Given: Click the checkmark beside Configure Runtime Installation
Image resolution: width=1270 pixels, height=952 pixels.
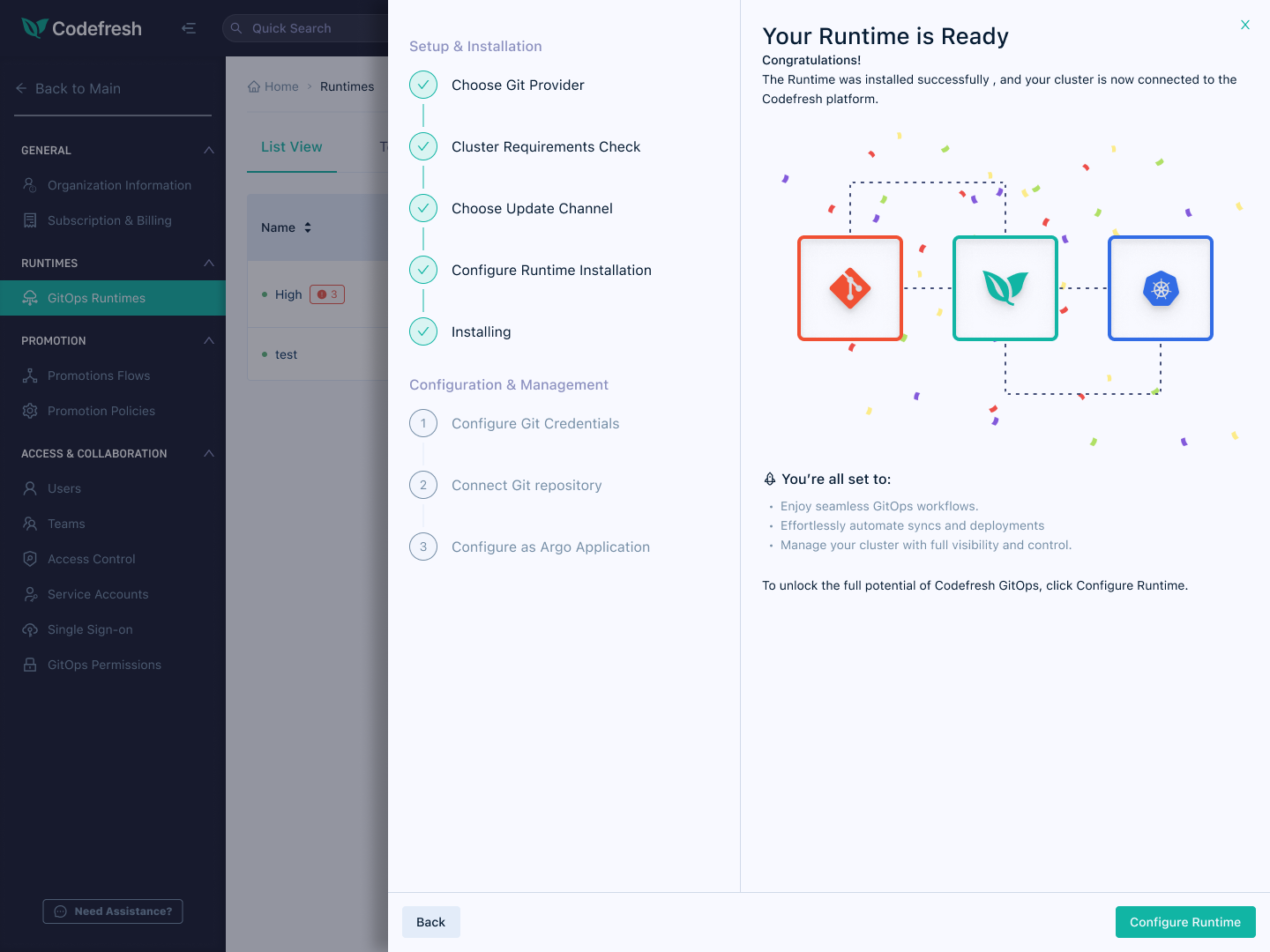Looking at the screenshot, I should [x=423, y=270].
